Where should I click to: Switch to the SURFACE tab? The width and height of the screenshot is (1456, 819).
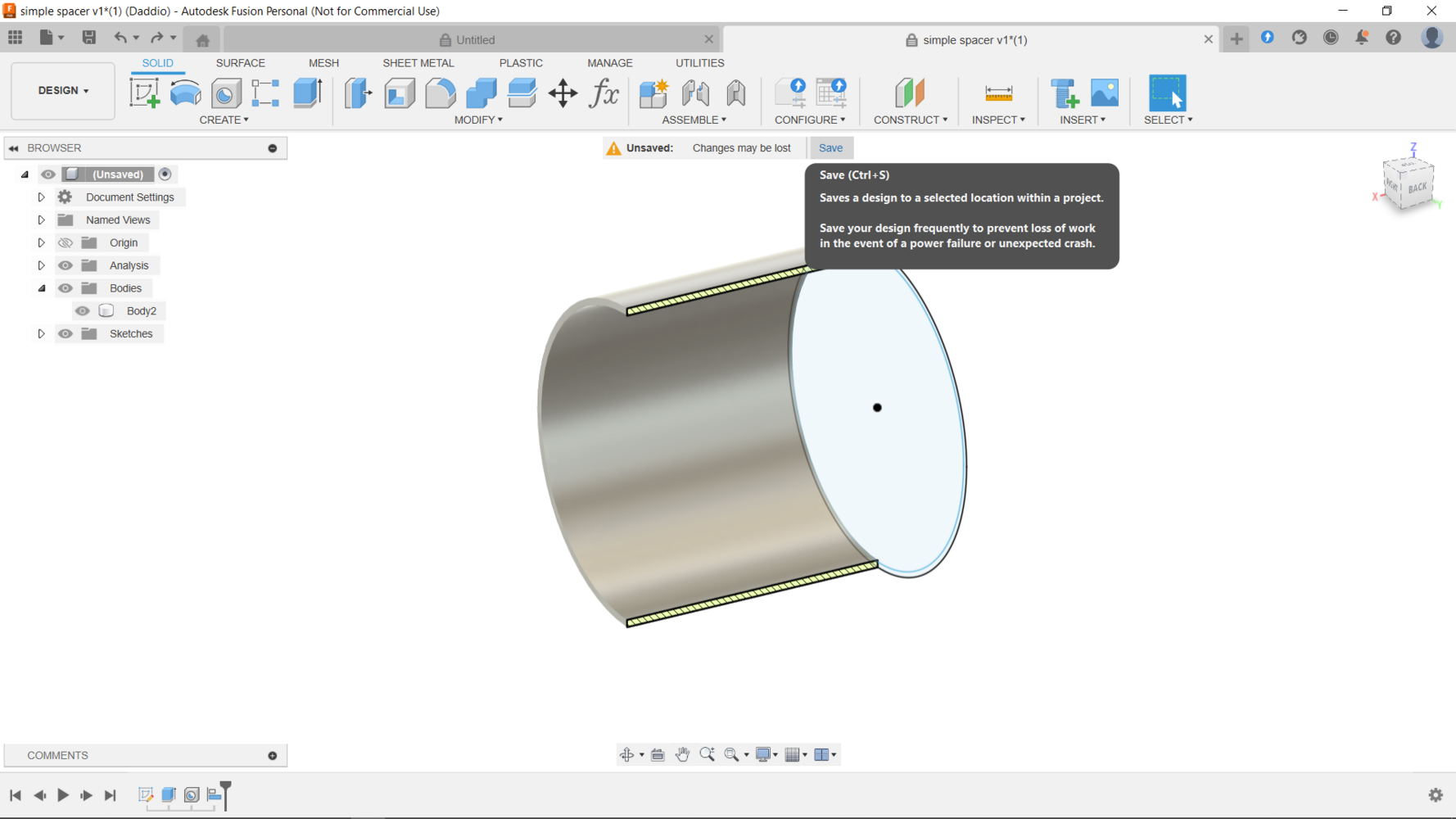pos(240,63)
